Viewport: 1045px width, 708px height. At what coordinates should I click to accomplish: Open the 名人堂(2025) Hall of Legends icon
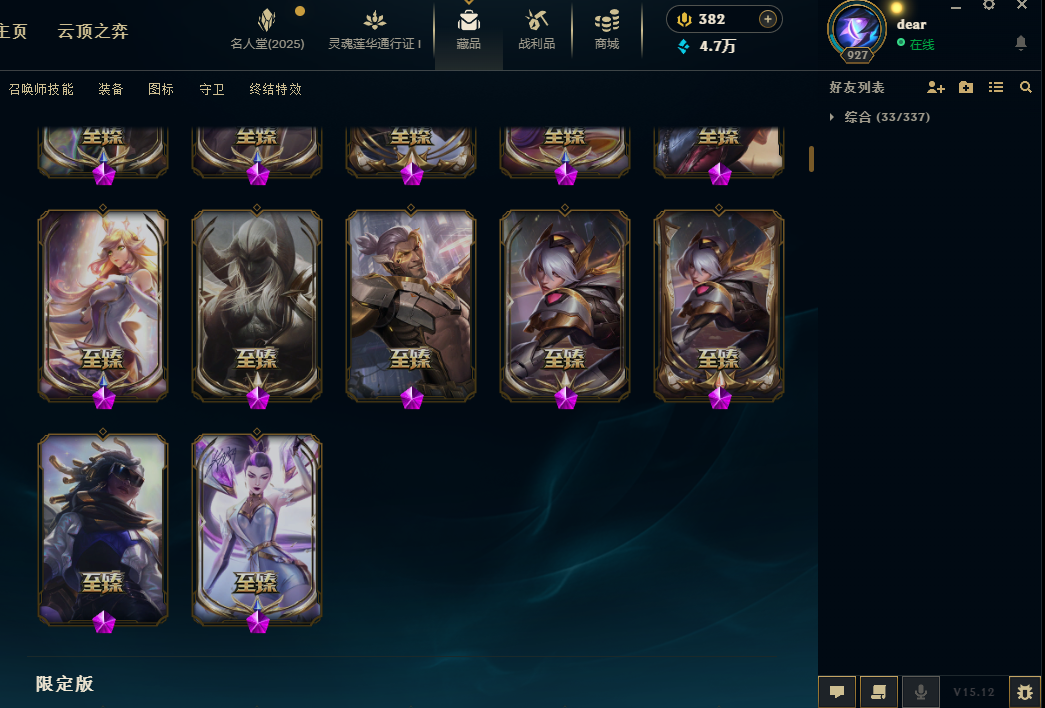tap(267, 21)
